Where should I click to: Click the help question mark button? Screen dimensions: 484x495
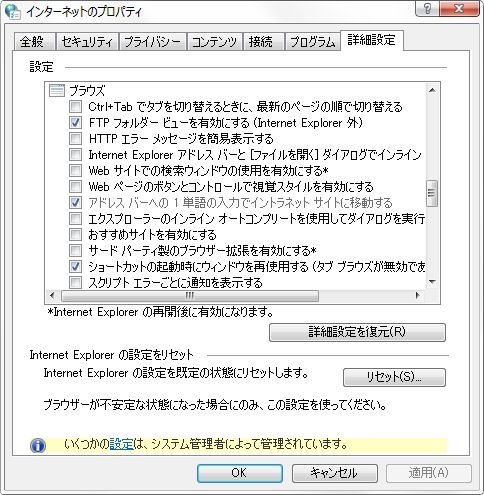point(427,9)
